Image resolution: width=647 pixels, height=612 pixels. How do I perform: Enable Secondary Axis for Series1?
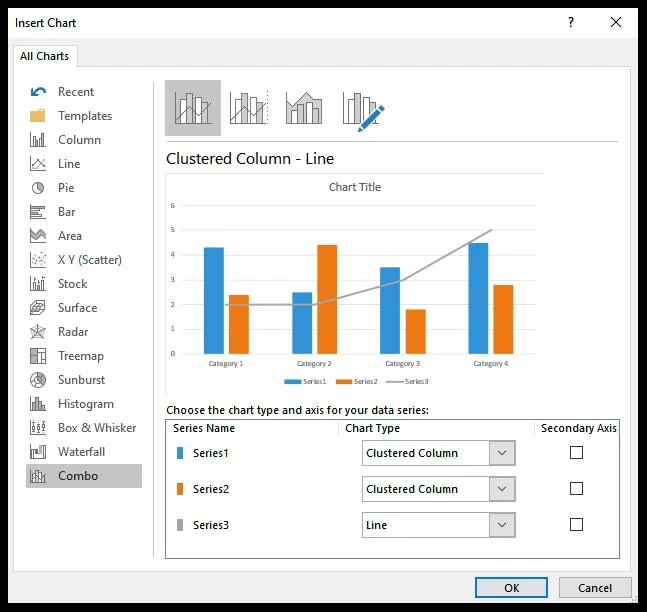point(576,453)
